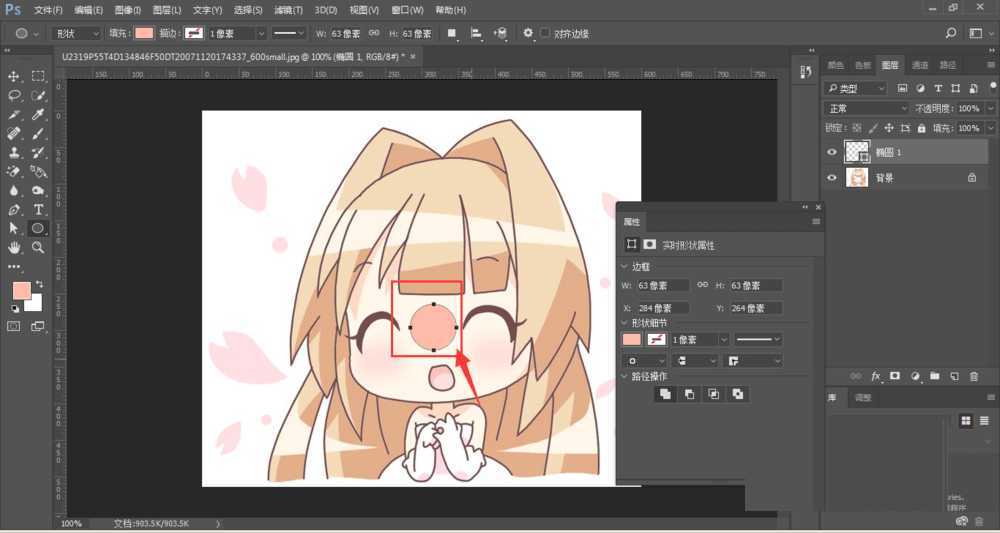1000x533 pixels.
Task: Select the Eyedropper tool
Action: point(39,114)
